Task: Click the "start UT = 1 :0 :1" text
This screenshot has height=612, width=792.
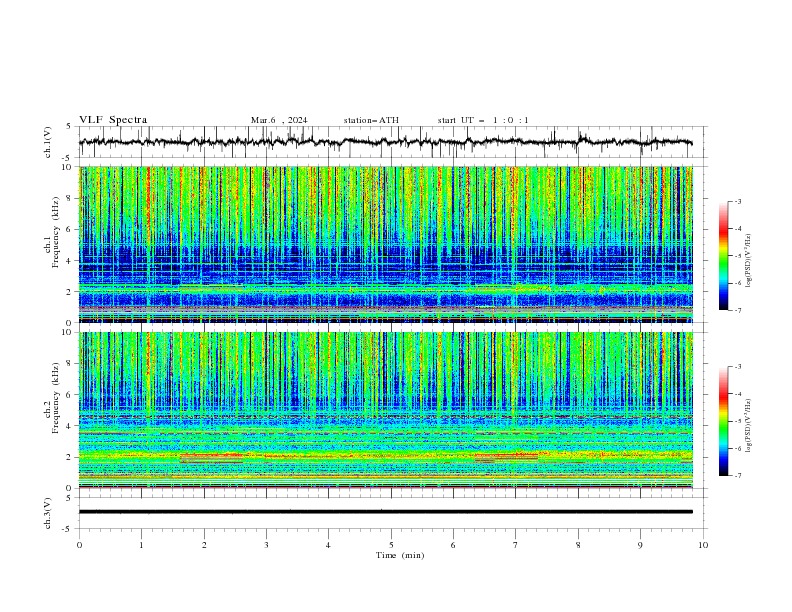Action: [x=483, y=120]
